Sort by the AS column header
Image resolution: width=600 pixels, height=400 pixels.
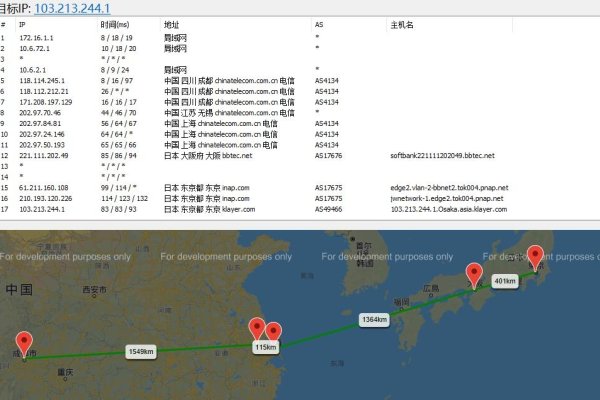coord(319,25)
